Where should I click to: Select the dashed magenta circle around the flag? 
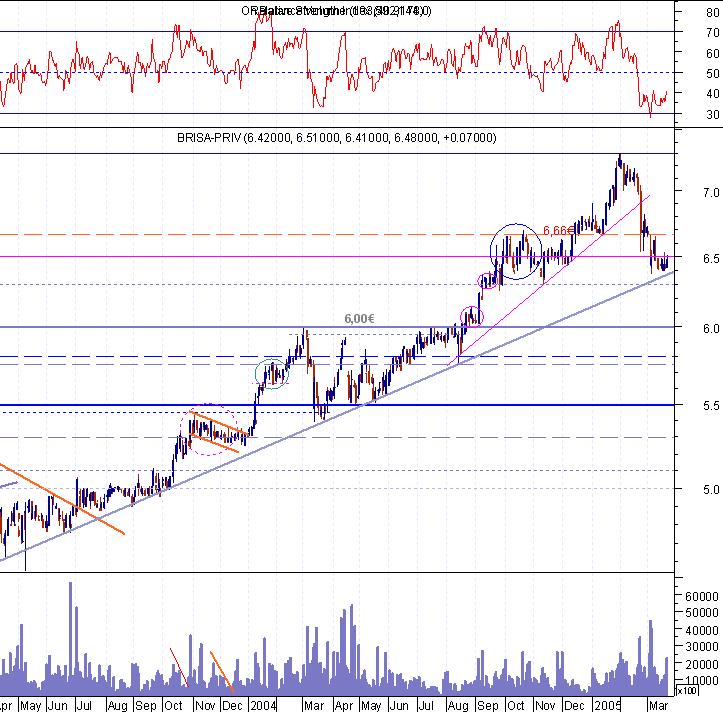point(208,430)
